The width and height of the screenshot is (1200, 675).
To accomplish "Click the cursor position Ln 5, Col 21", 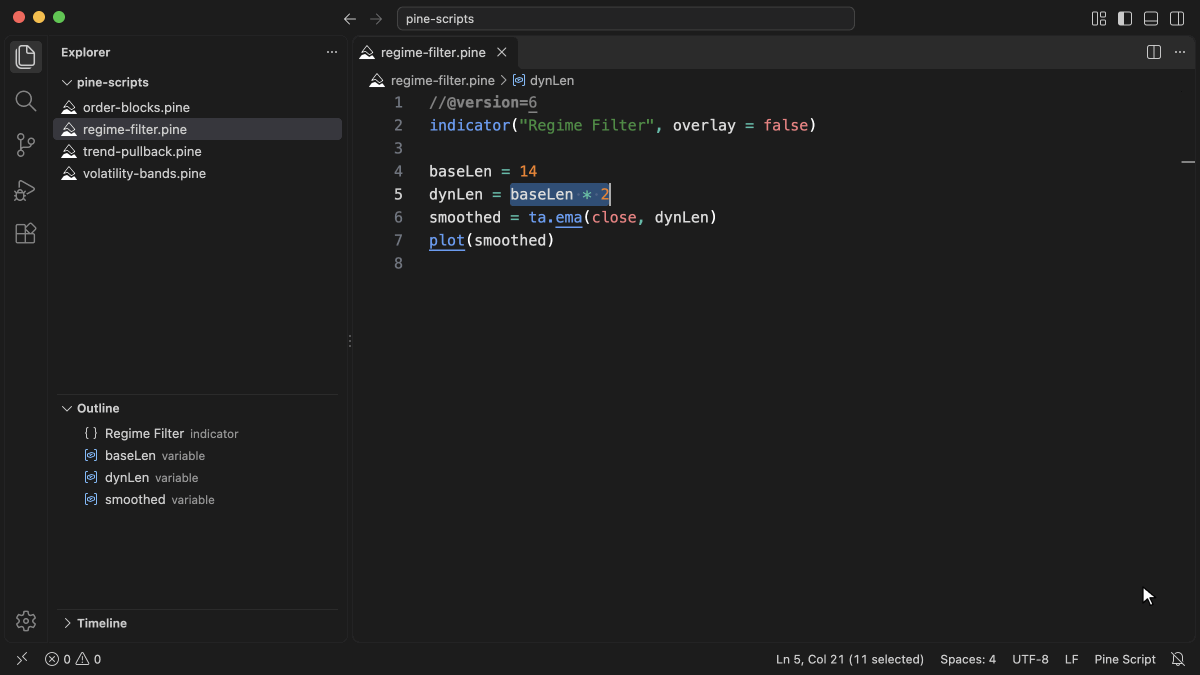I will coord(850,659).
